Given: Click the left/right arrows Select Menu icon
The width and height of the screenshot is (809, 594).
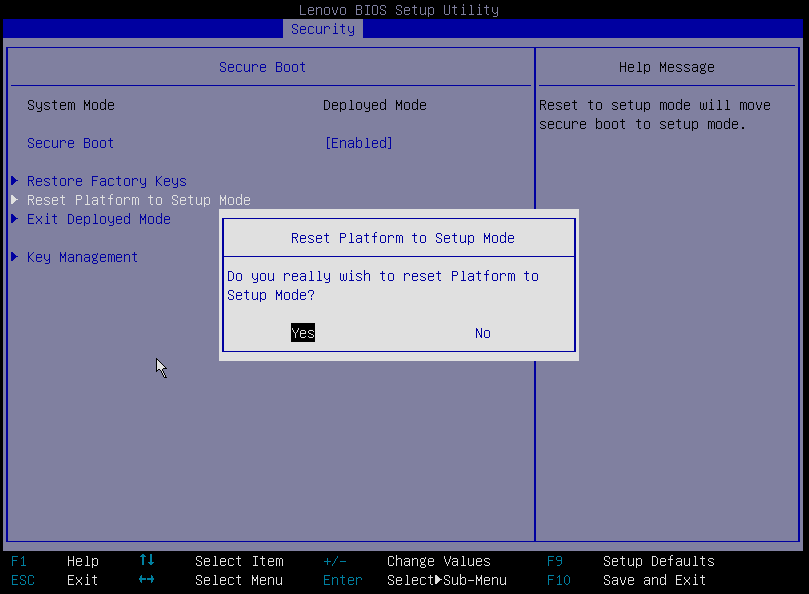Looking at the screenshot, I should coord(147,580).
